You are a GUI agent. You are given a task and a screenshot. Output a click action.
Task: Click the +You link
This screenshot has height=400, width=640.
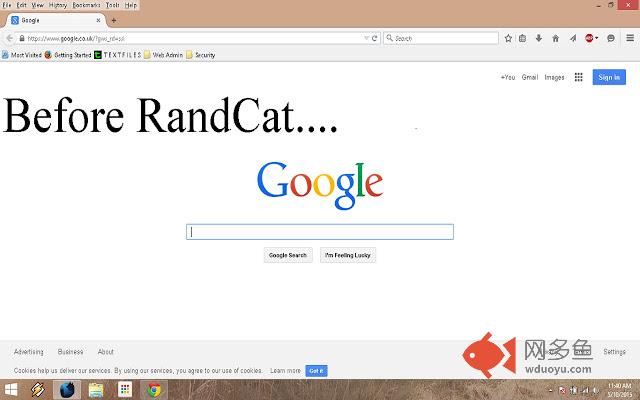click(508, 77)
